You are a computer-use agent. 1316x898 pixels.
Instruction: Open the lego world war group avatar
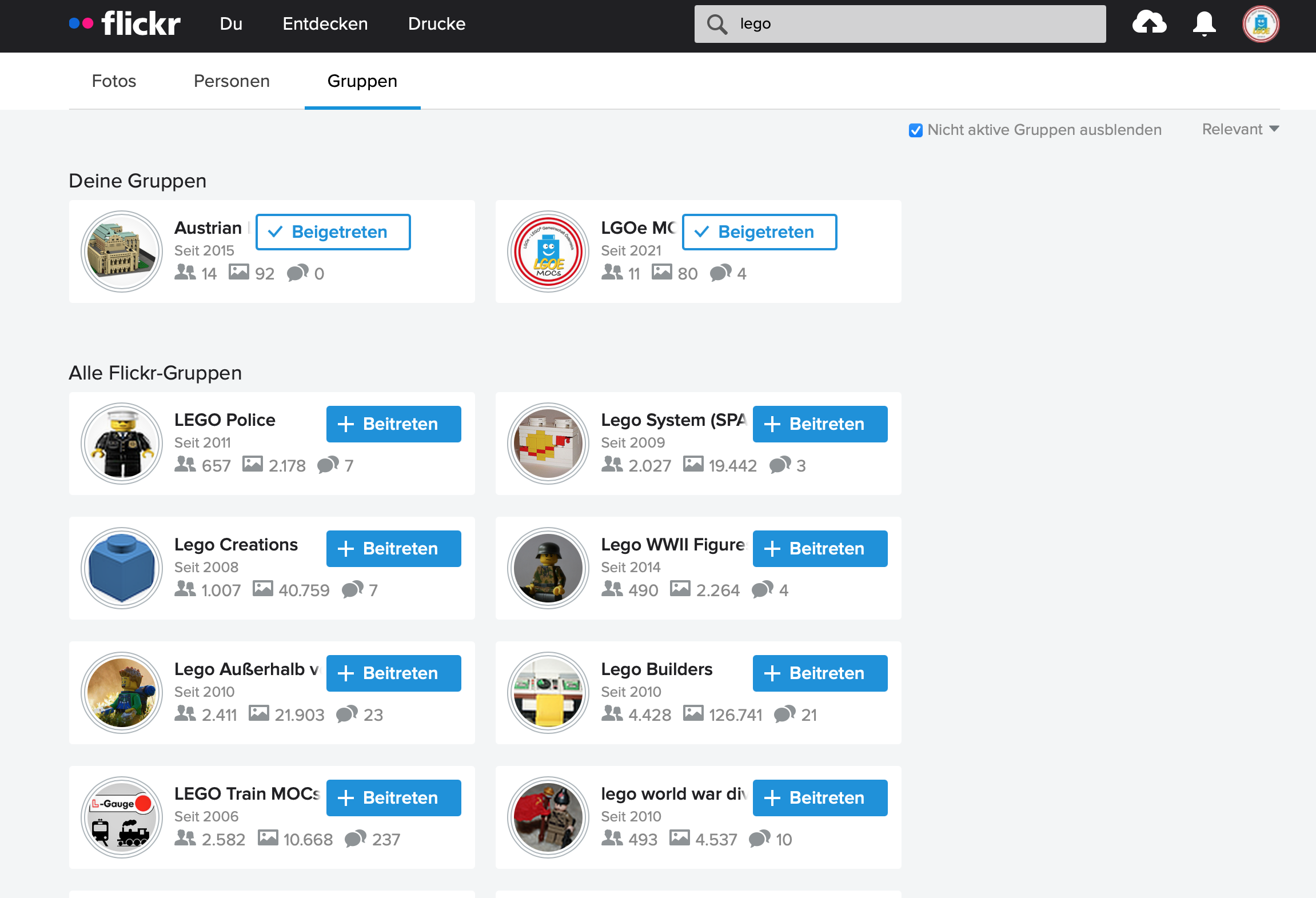tap(548, 817)
